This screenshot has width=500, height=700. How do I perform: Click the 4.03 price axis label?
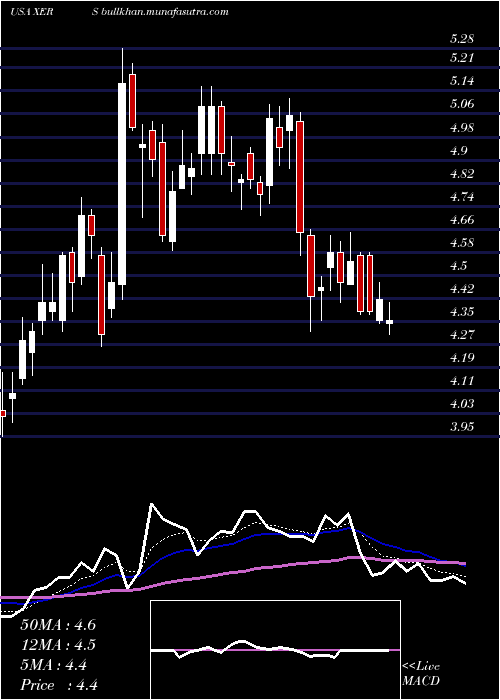pyautogui.click(x=462, y=404)
